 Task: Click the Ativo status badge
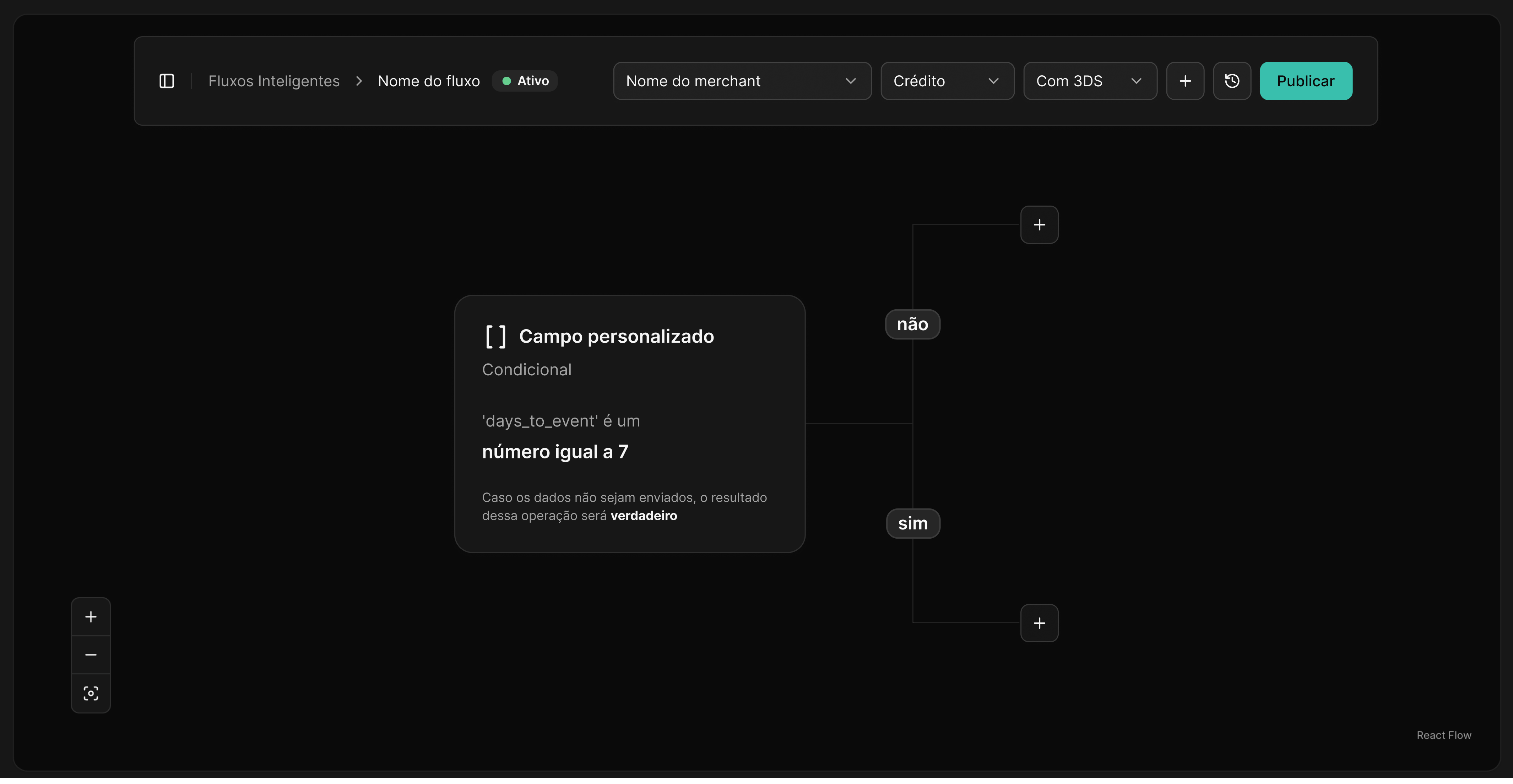(525, 81)
